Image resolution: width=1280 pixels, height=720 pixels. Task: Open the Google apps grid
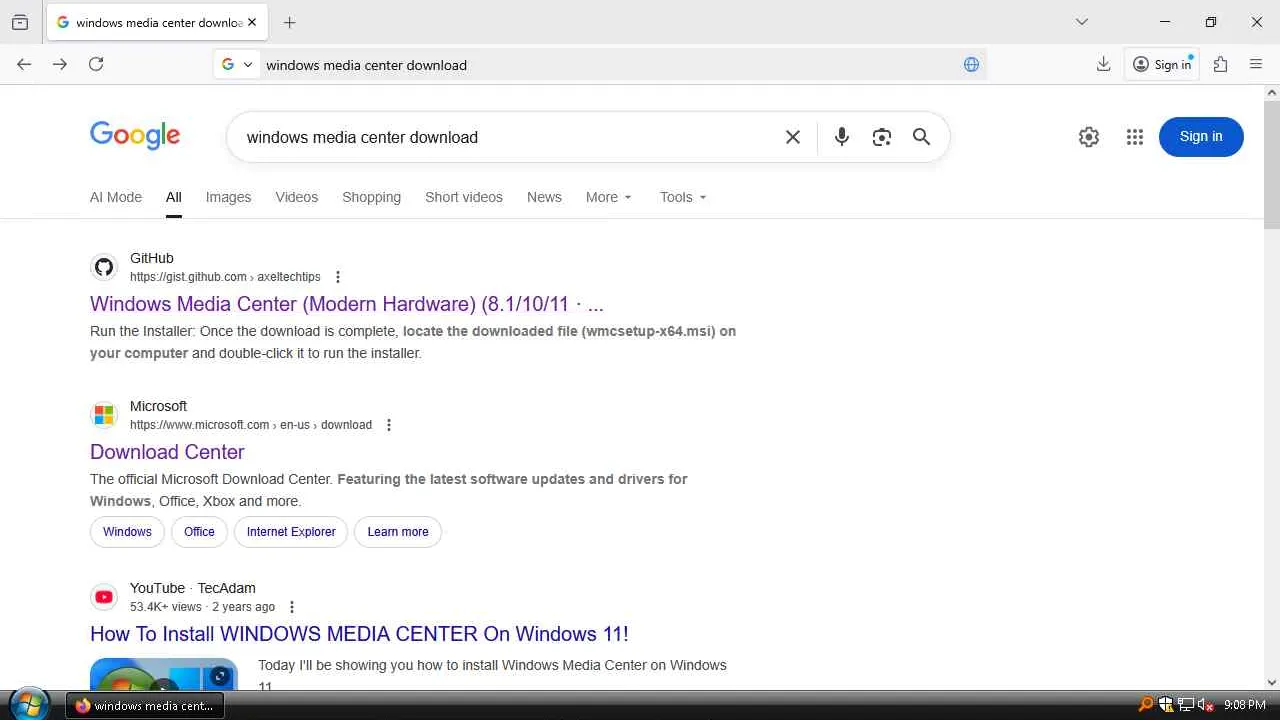tap(1134, 137)
